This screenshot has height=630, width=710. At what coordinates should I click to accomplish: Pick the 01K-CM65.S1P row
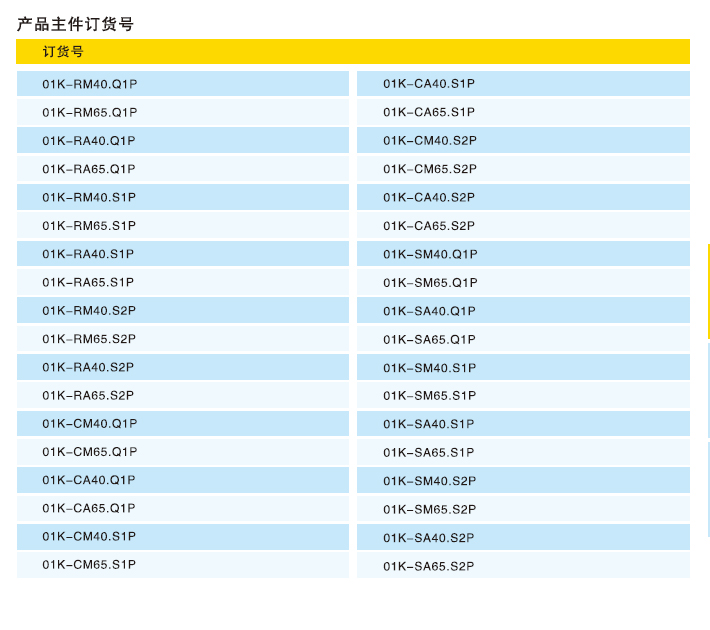[x=89, y=565]
